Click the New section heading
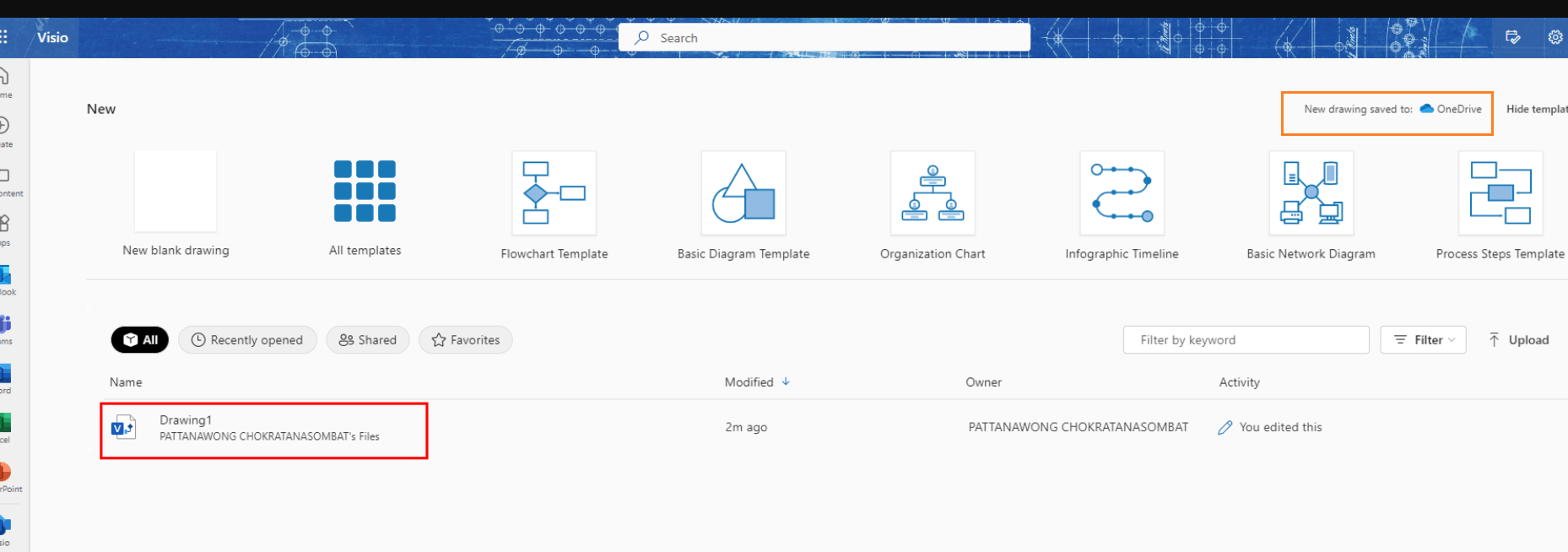This screenshot has width=1568, height=552. 101,109
